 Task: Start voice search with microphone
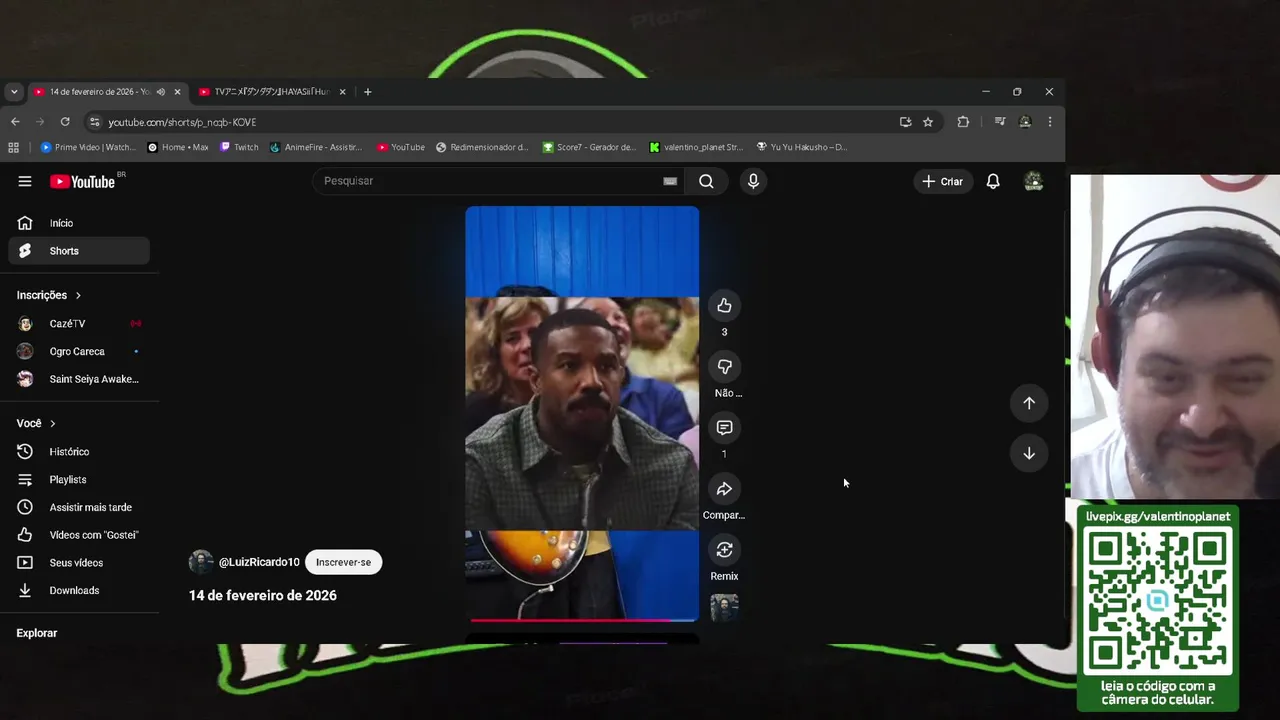(753, 181)
